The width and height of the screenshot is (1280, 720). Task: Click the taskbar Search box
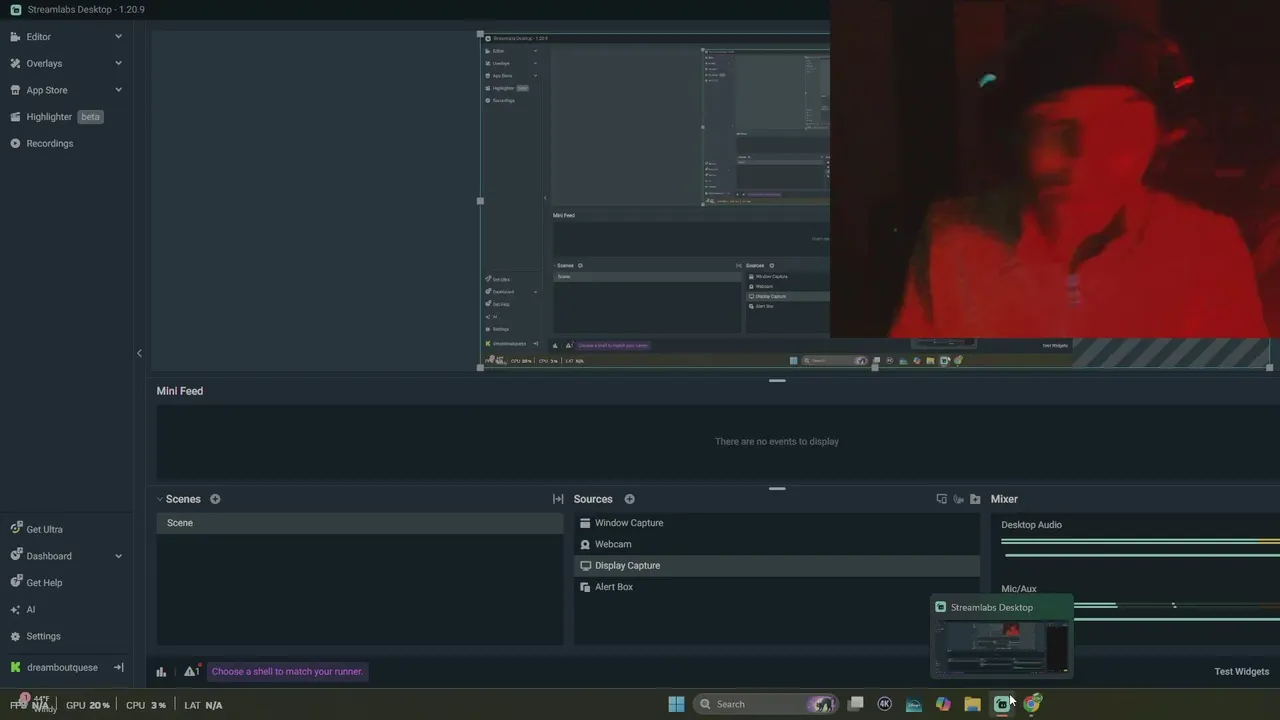(x=767, y=704)
